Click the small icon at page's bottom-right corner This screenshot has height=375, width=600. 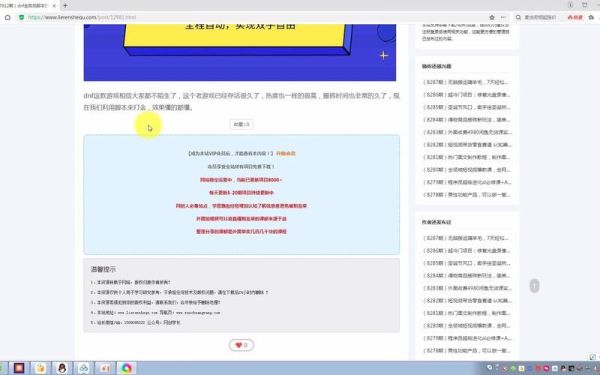593,357
